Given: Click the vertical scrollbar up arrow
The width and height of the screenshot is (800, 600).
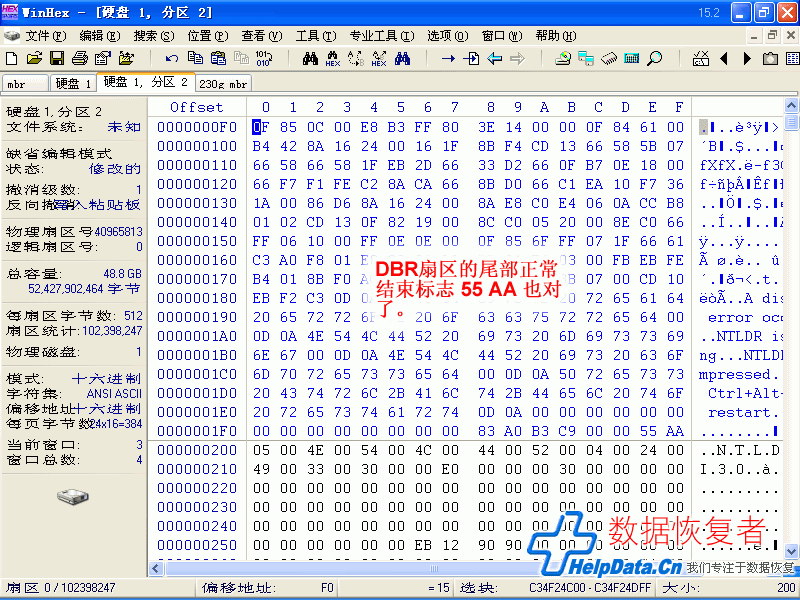Looking at the screenshot, I should (791, 106).
